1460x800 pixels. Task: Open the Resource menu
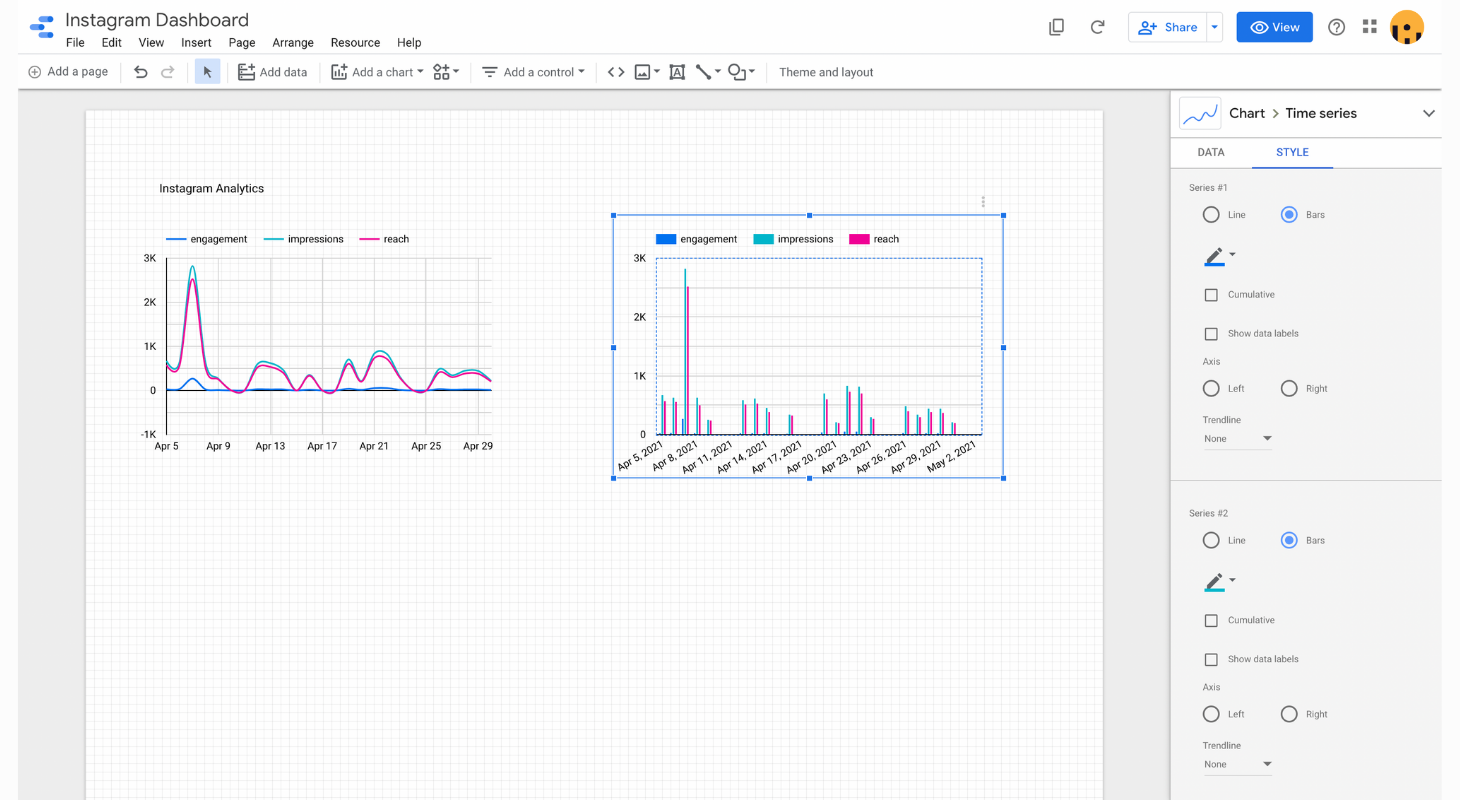[x=355, y=43]
